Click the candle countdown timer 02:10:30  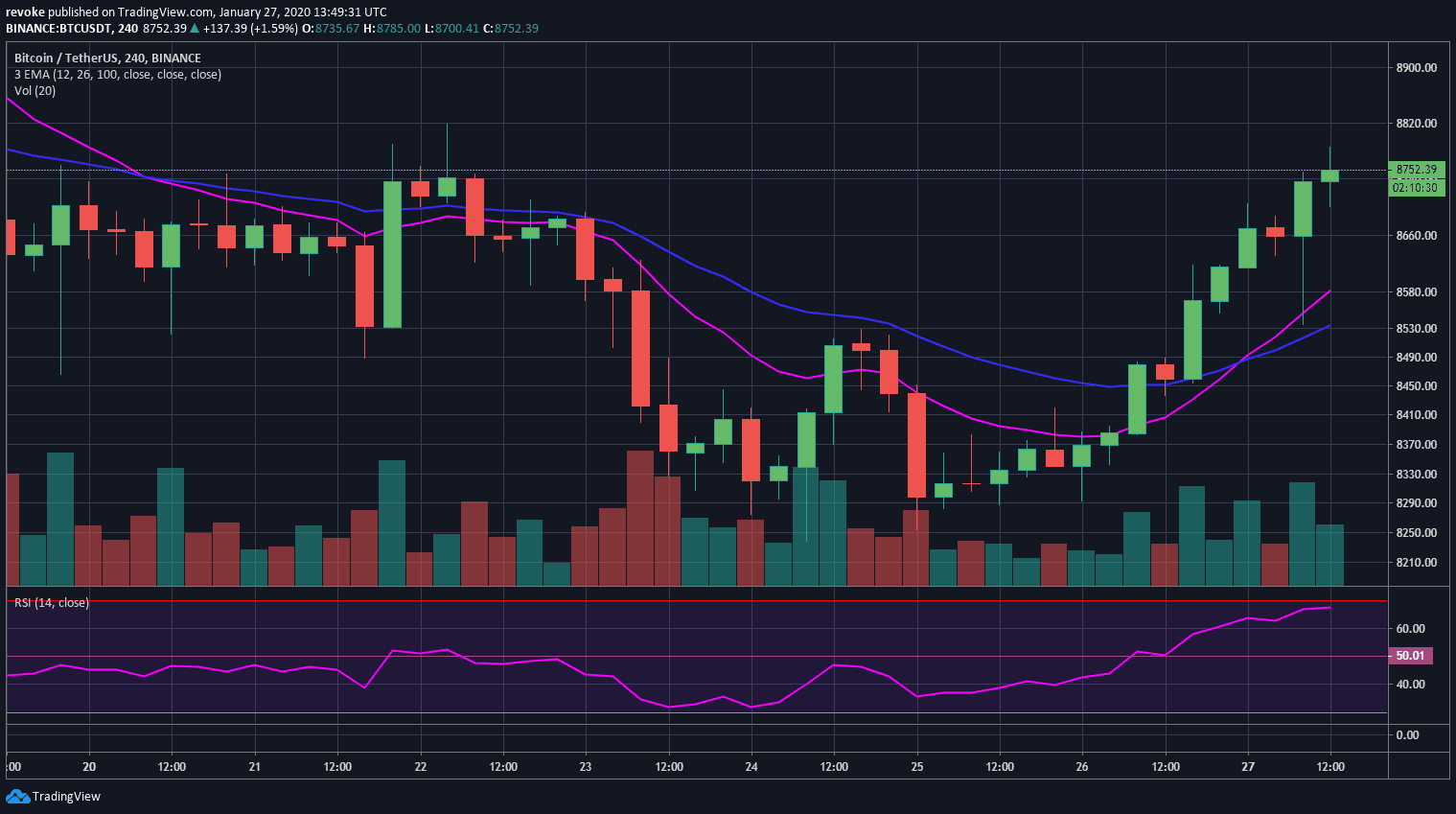click(x=1416, y=188)
